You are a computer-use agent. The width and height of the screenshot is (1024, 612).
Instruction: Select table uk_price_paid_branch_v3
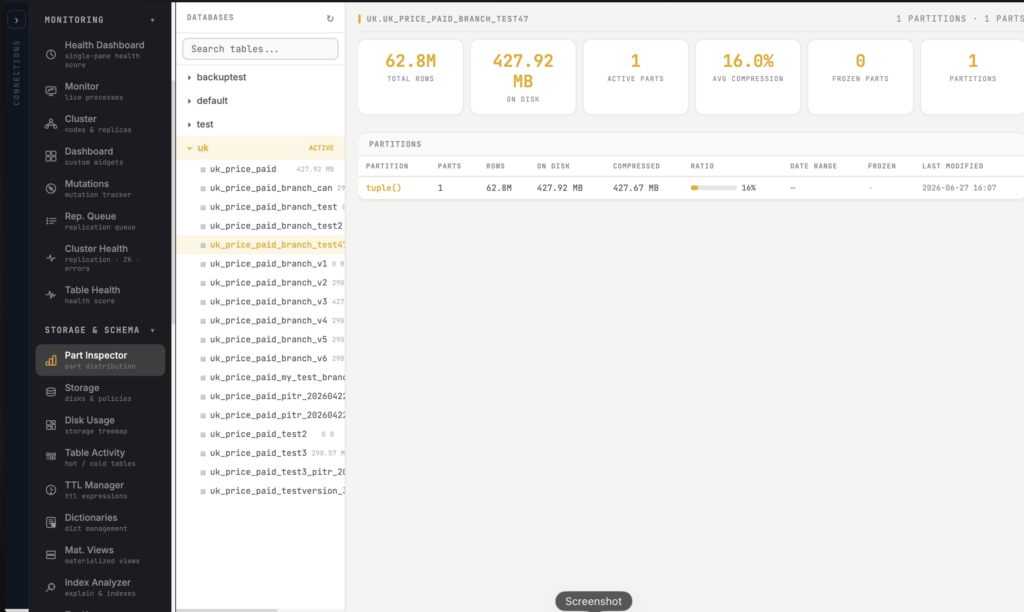pos(261,301)
